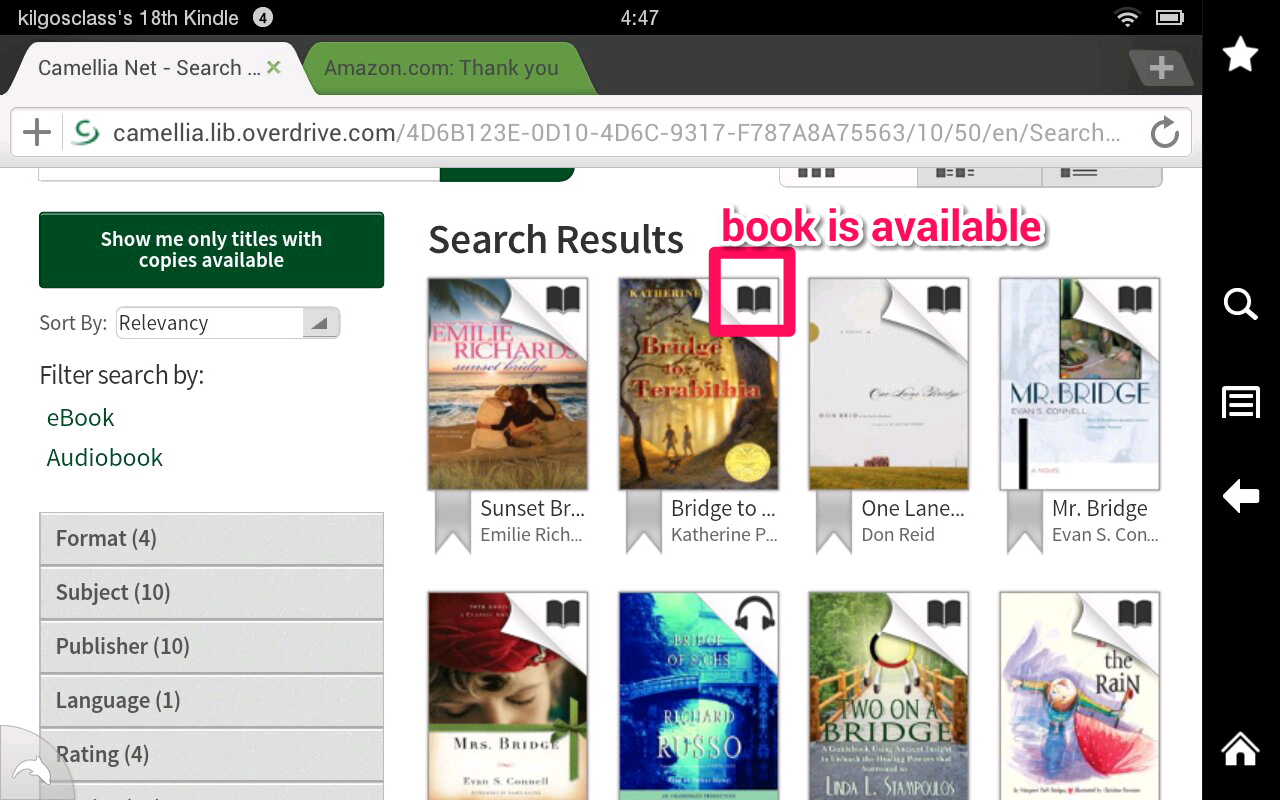Expand the Subject filter section
The height and width of the screenshot is (800, 1280).
click(x=211, y=592)
